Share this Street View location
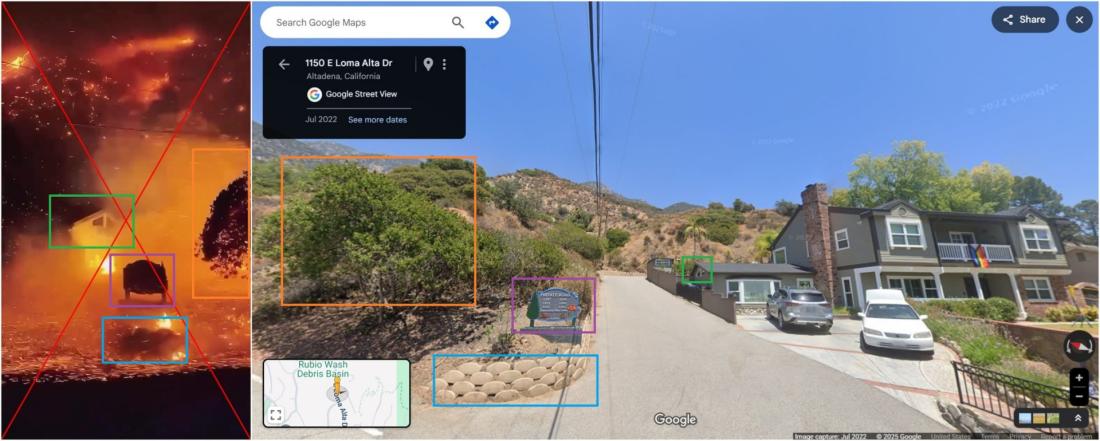1100x441 pixels. coord(1025,20)
